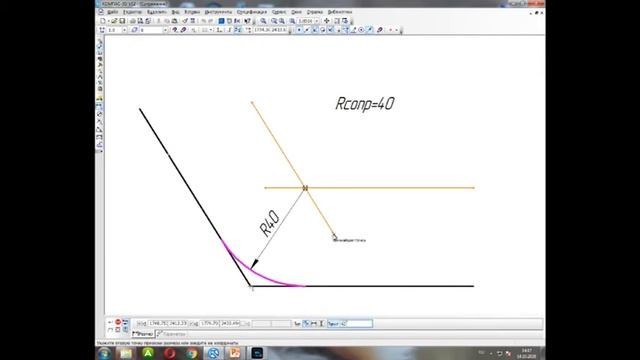640x360 pixels.
Task: Click the New document icon
Action: click(103, 21)
